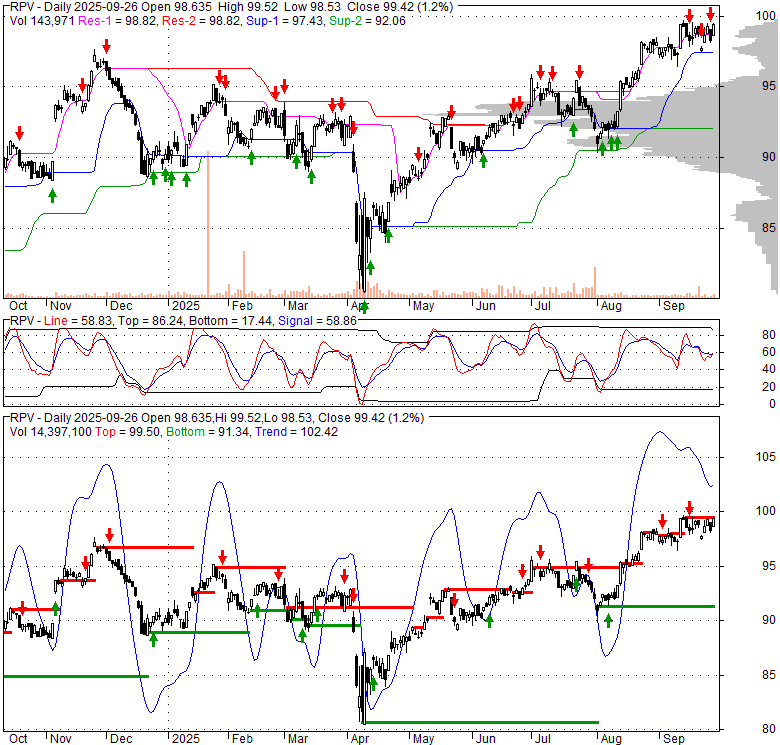Select the 60 level on the oscillator axis

point(769,352)
